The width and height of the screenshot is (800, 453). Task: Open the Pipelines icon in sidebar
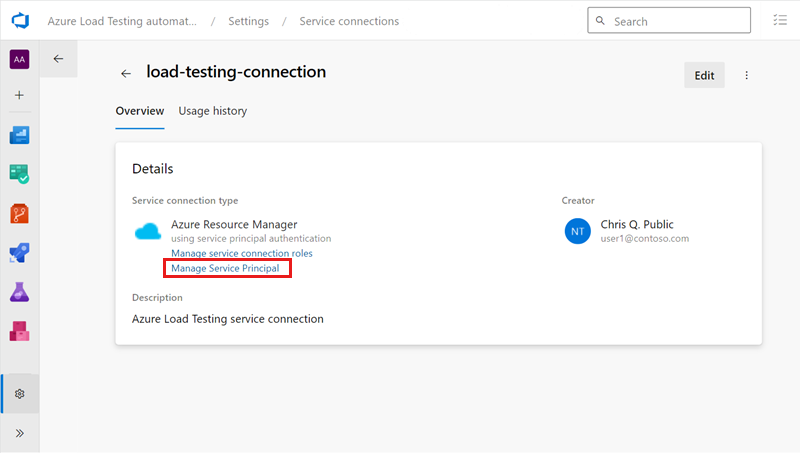point(19,253)
